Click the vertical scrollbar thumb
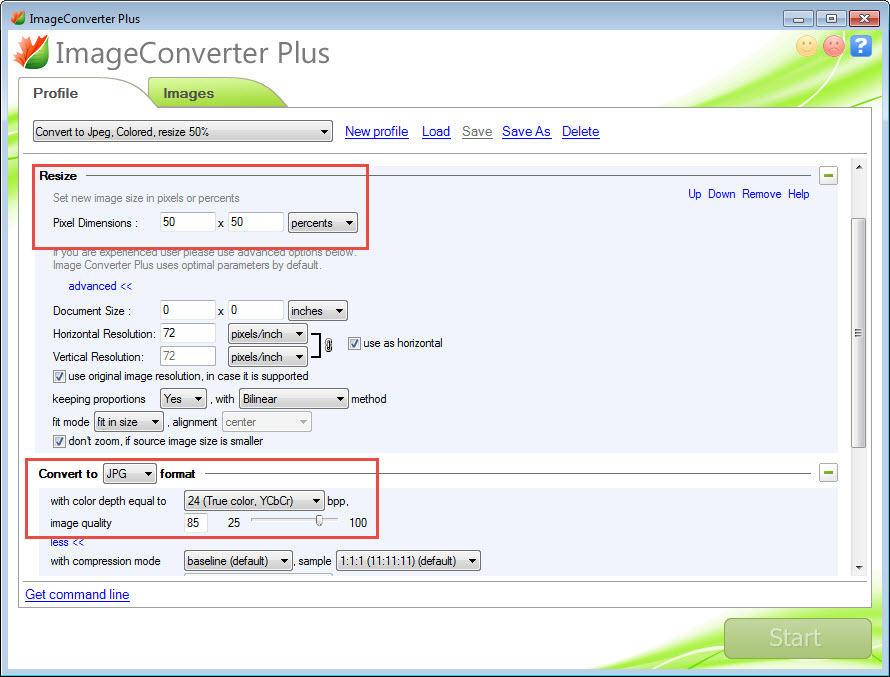The width and height of the screenshot is (890, 677). 859,333
